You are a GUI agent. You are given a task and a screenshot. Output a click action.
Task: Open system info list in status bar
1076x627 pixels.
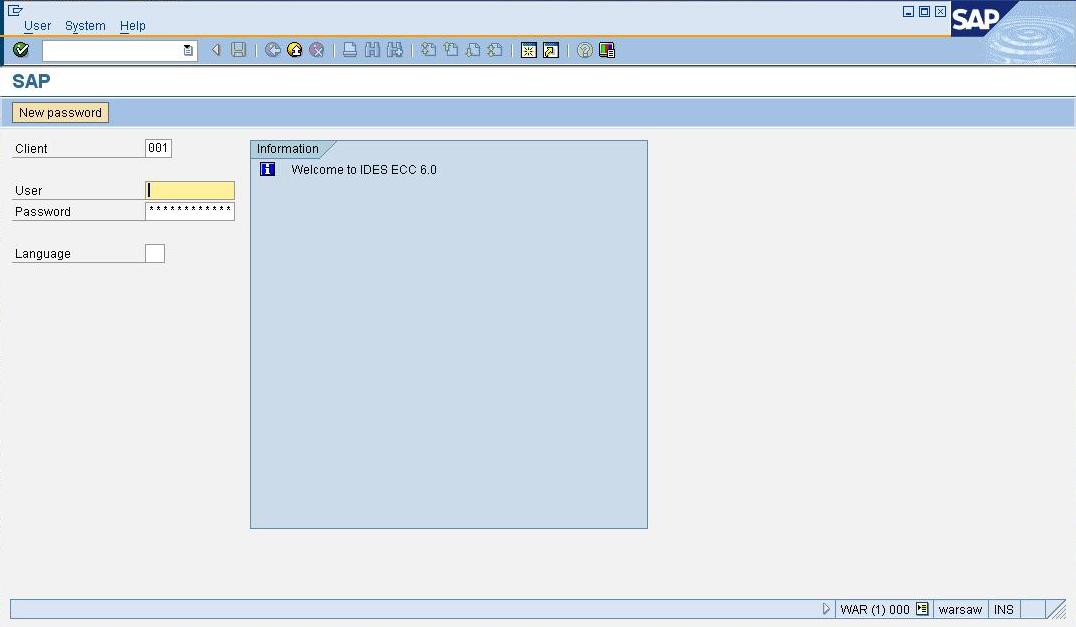(x=922, y=609)
